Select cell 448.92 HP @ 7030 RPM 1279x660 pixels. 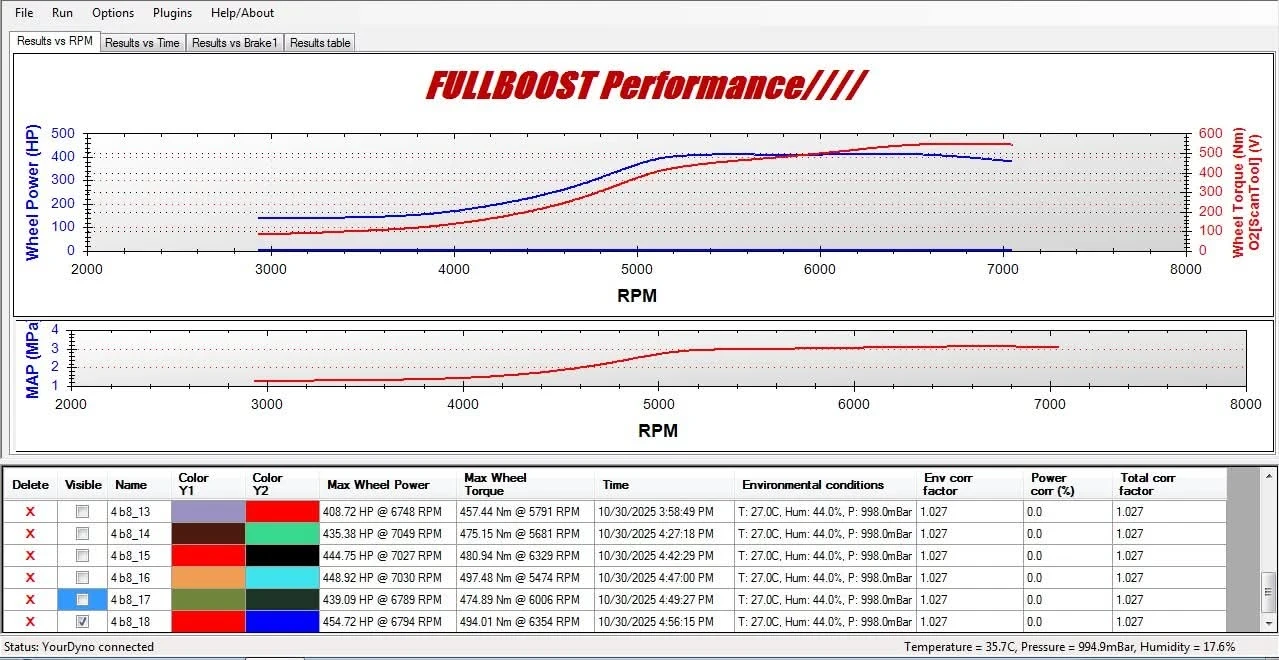click(x=388, y=577)
